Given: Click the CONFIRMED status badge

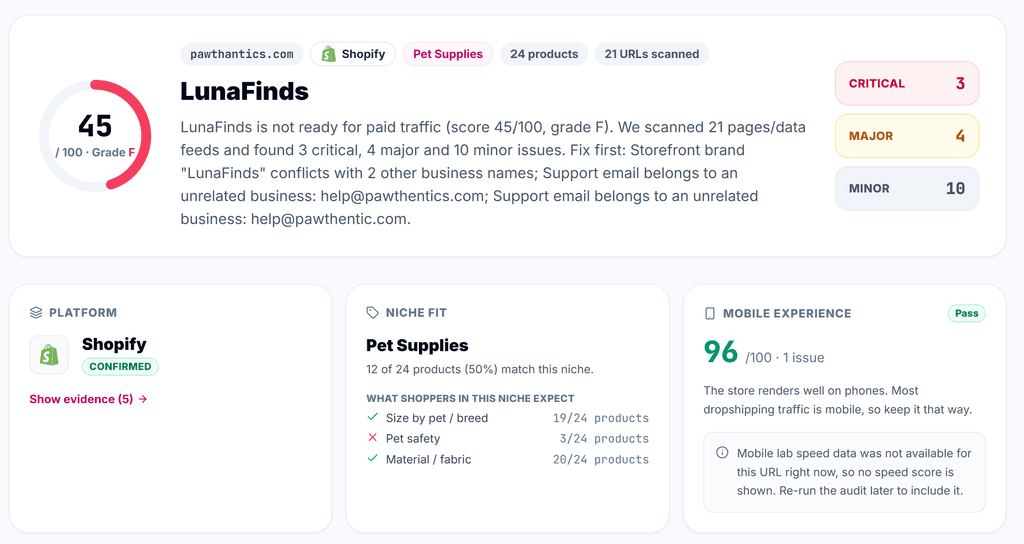Looking at the screenshot, I should coord(120,366).
